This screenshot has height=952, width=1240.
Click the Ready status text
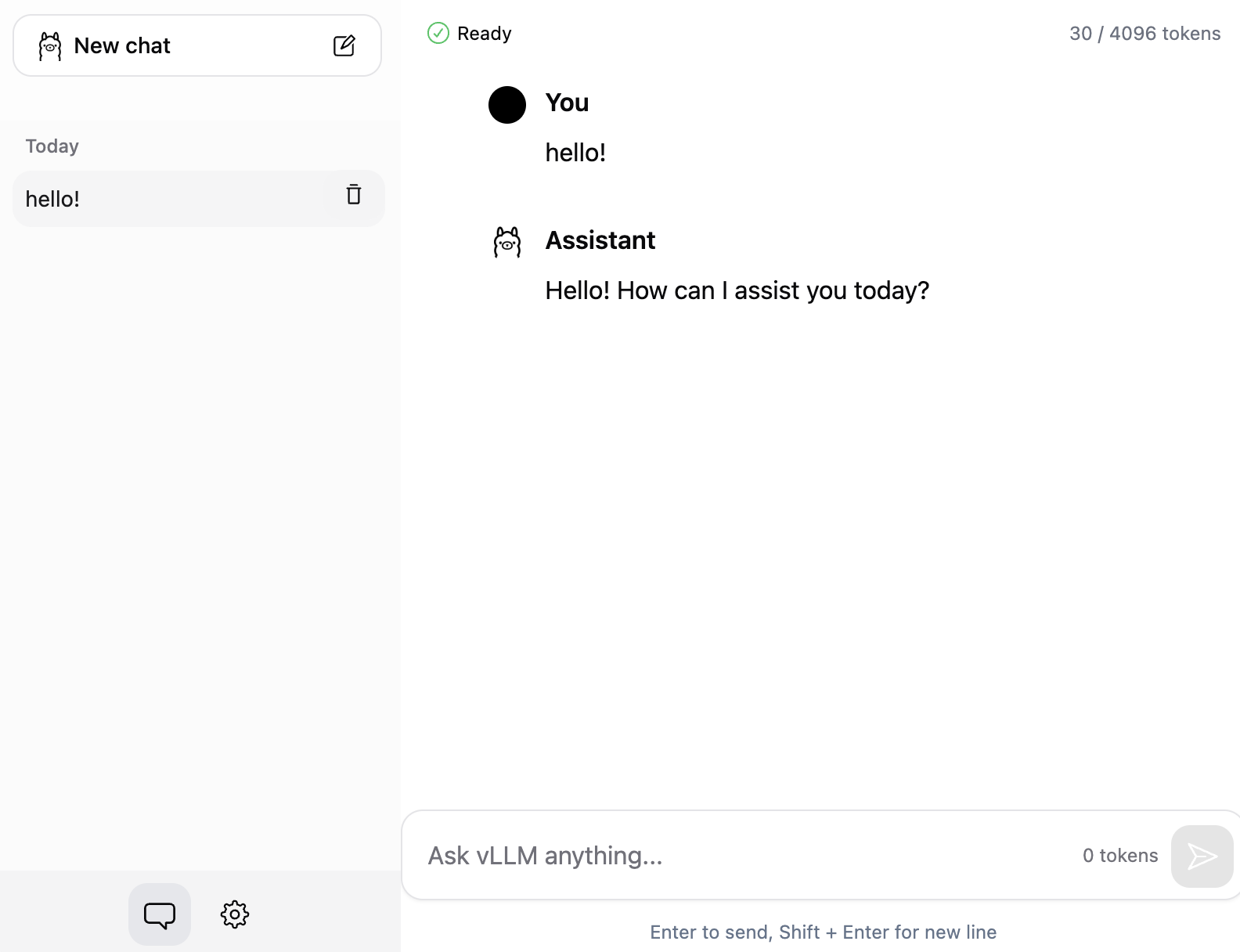click(484, 33)
